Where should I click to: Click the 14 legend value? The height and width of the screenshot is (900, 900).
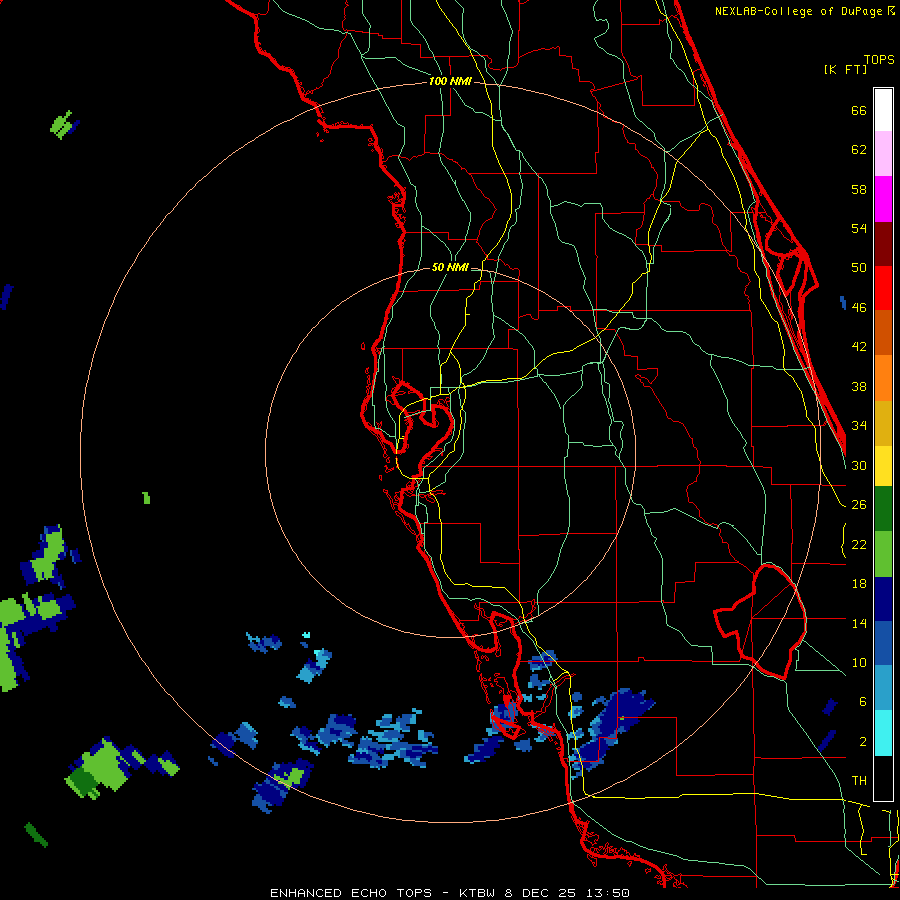click(859, 623)
